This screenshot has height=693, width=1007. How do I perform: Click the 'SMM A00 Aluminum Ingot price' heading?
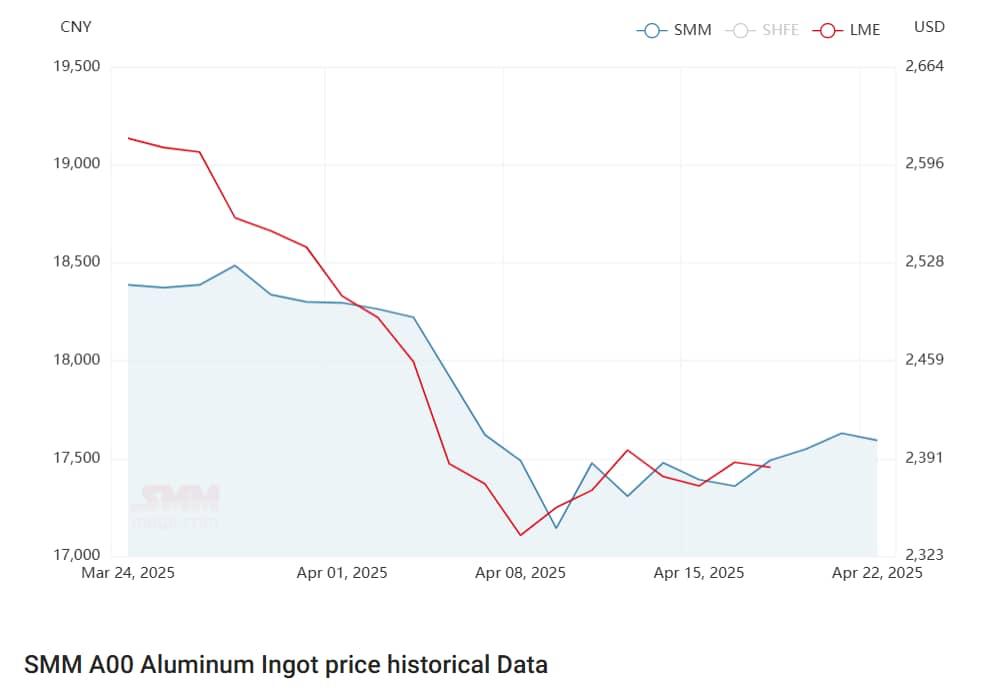286,664
